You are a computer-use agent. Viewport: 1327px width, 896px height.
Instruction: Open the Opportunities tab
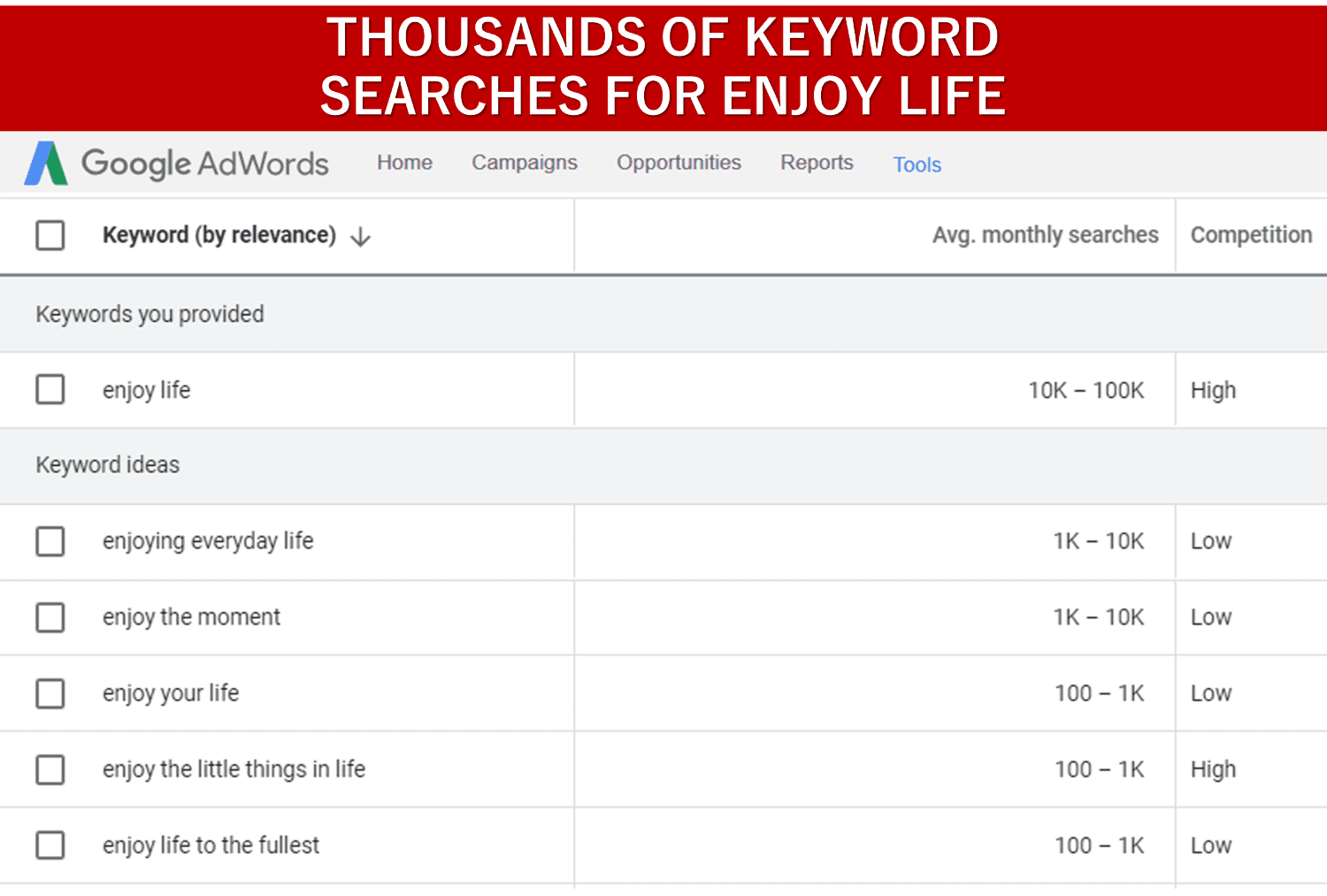click(679, 163)
